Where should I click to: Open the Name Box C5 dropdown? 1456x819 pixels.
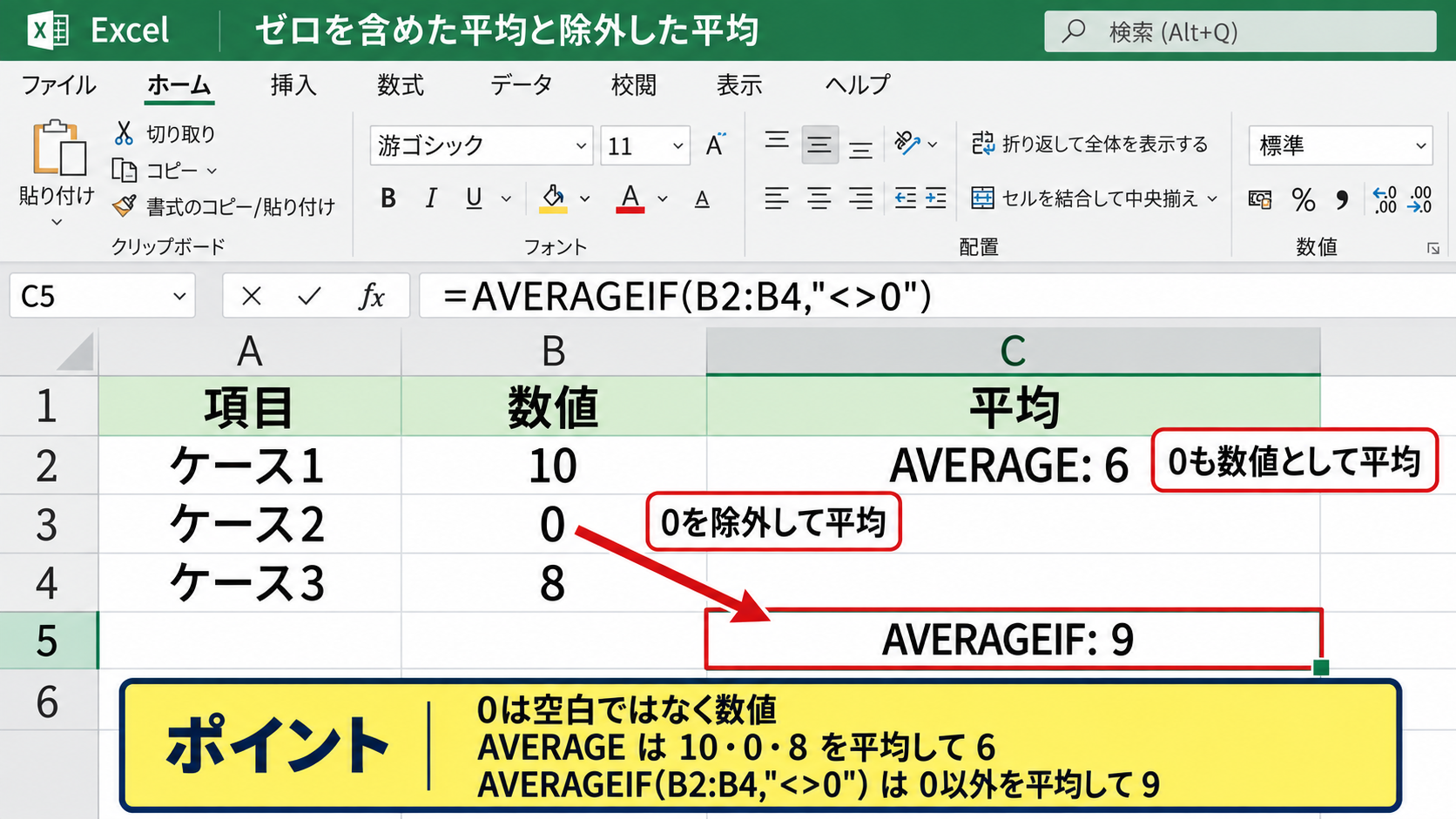pos(179,297)
